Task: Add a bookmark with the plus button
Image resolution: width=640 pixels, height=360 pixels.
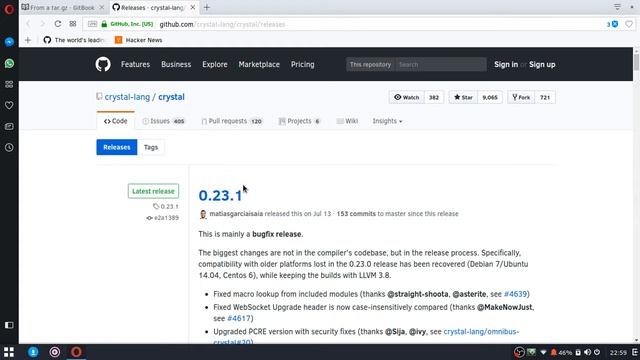Action: click(28, 40)
